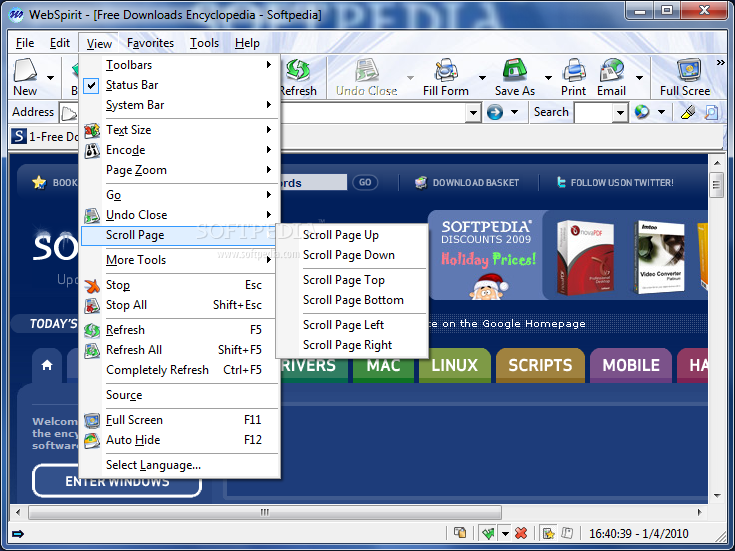This screenshot has width=735, height=551.
Task: Click the search engine globe icon
Action: [x=642, y=112]
